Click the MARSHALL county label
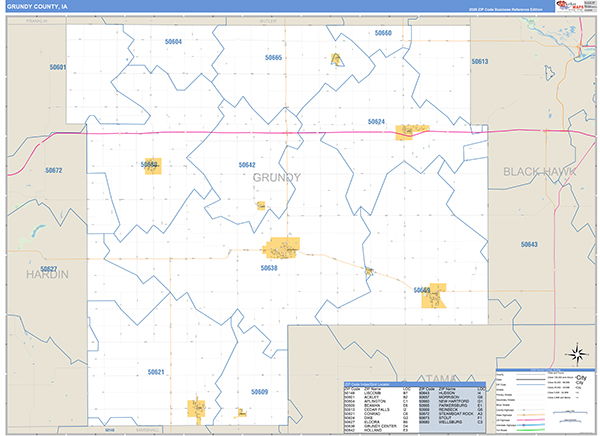 pos(148,430)
